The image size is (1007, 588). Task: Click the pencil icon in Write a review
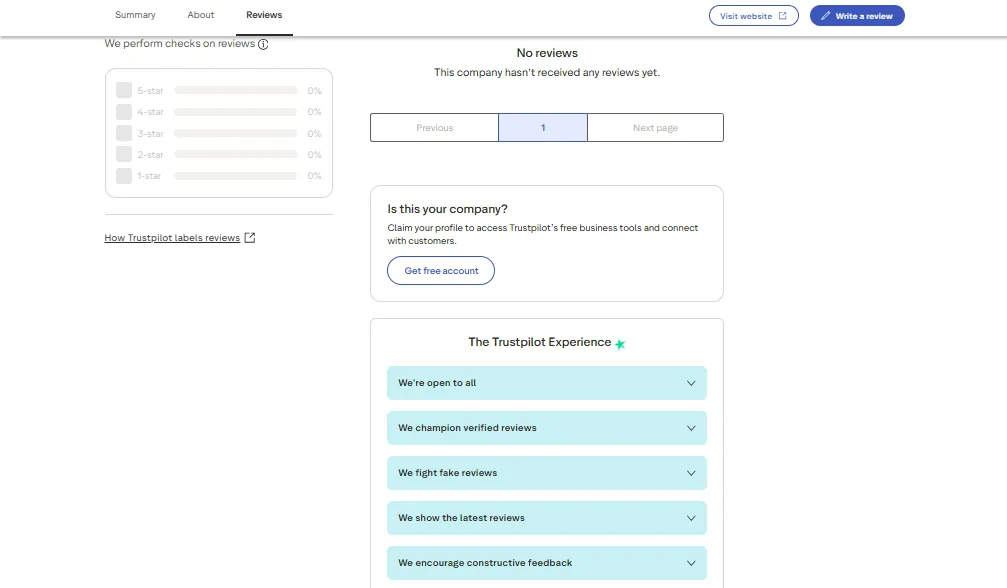825,16
